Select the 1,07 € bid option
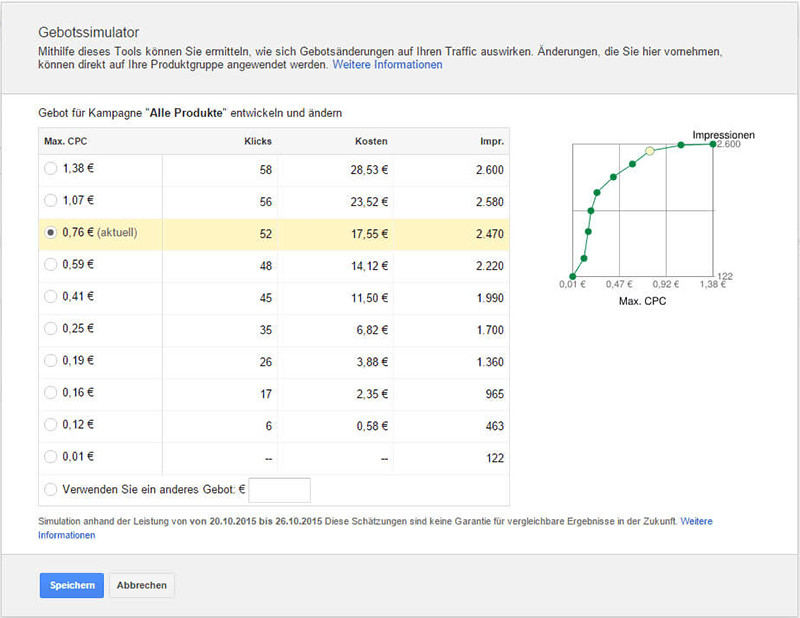Screen dimensions: 800x618 point(51,201)
